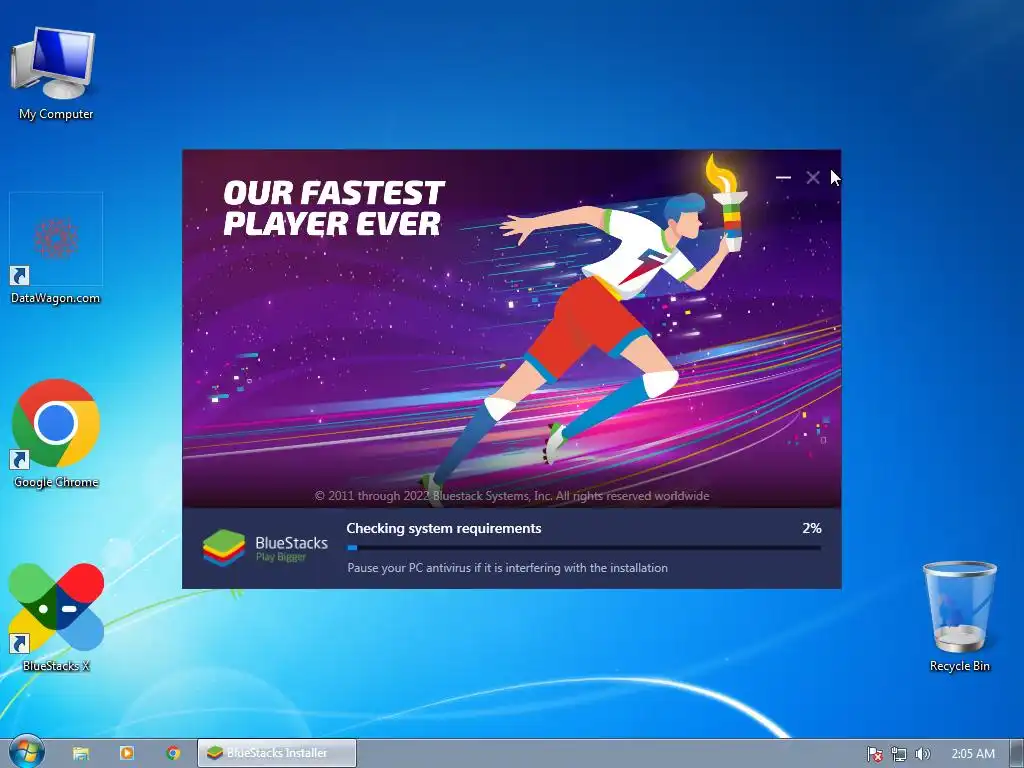Screen dimensions: 1024x768
Task: Open the volume speaker tray icon
Action: coord(922,754)
